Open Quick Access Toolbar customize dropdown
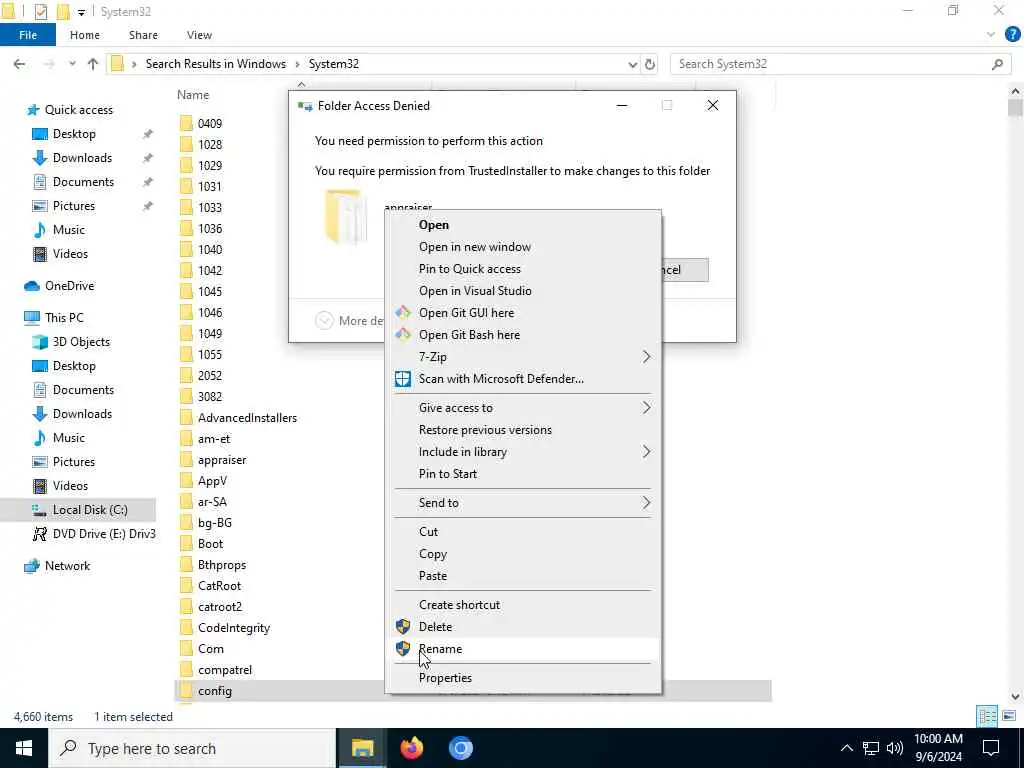 (x=81, y=12)
